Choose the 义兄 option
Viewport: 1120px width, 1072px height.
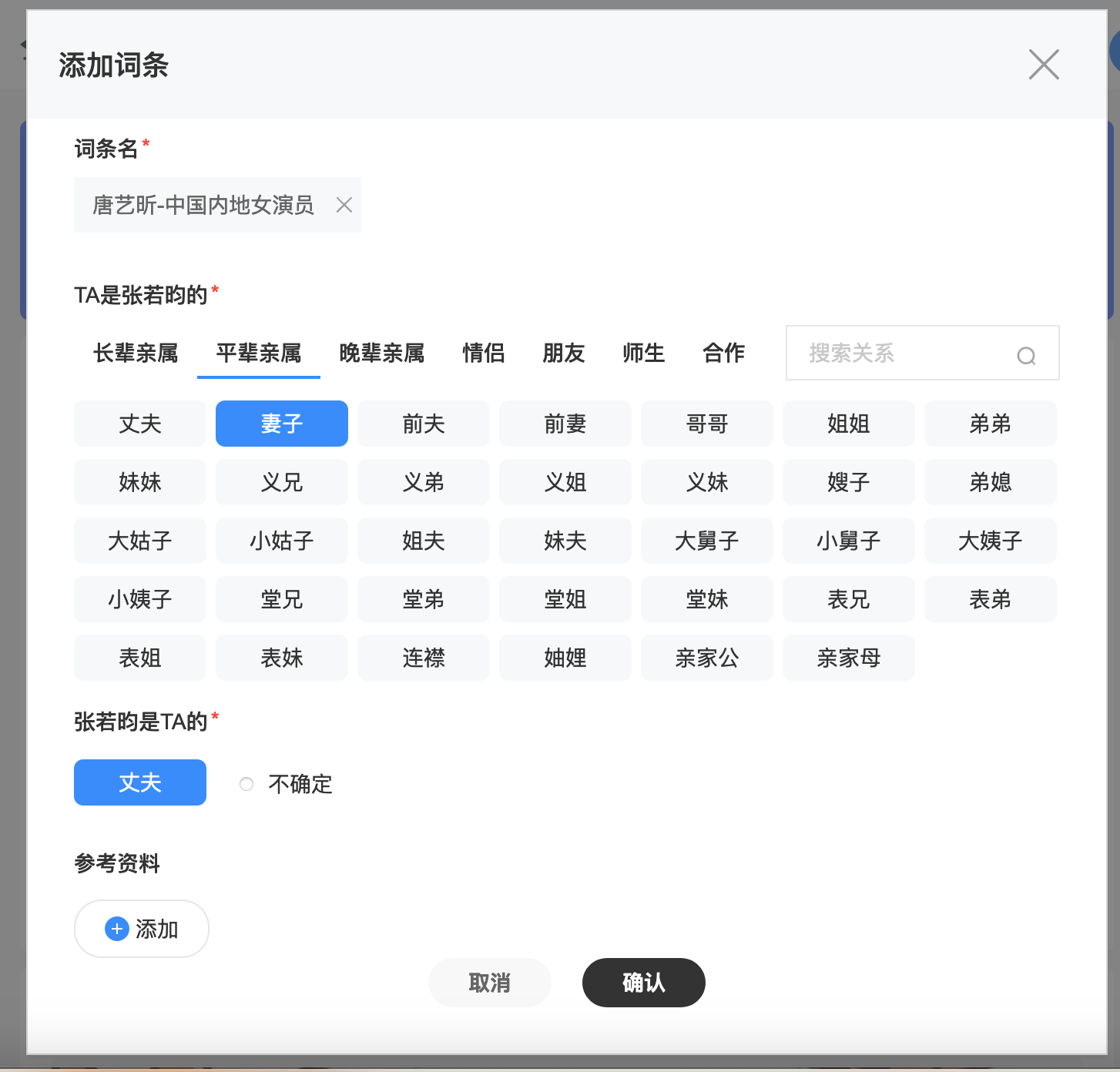coord(282,482)
